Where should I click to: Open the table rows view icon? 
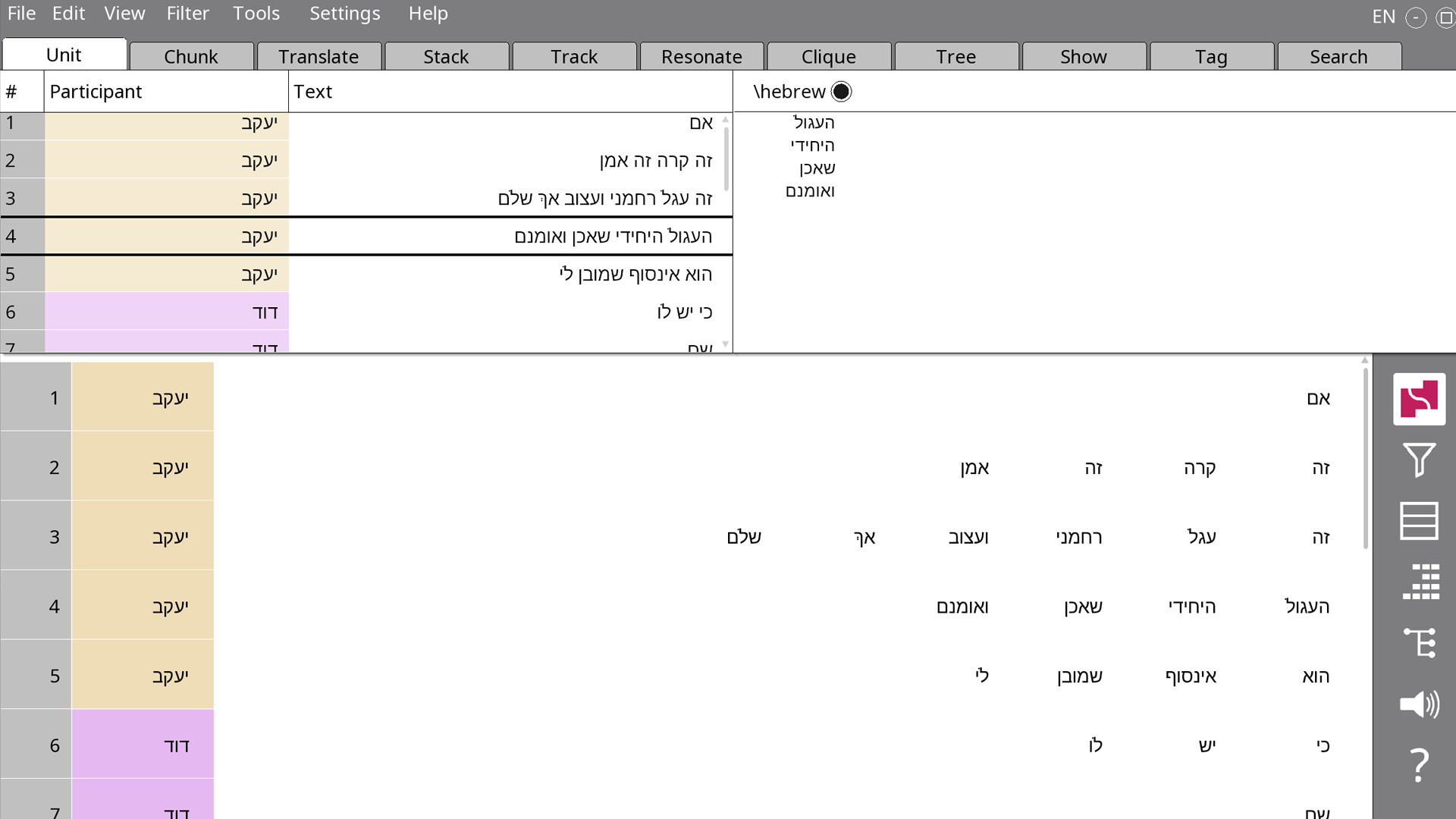1421,521
